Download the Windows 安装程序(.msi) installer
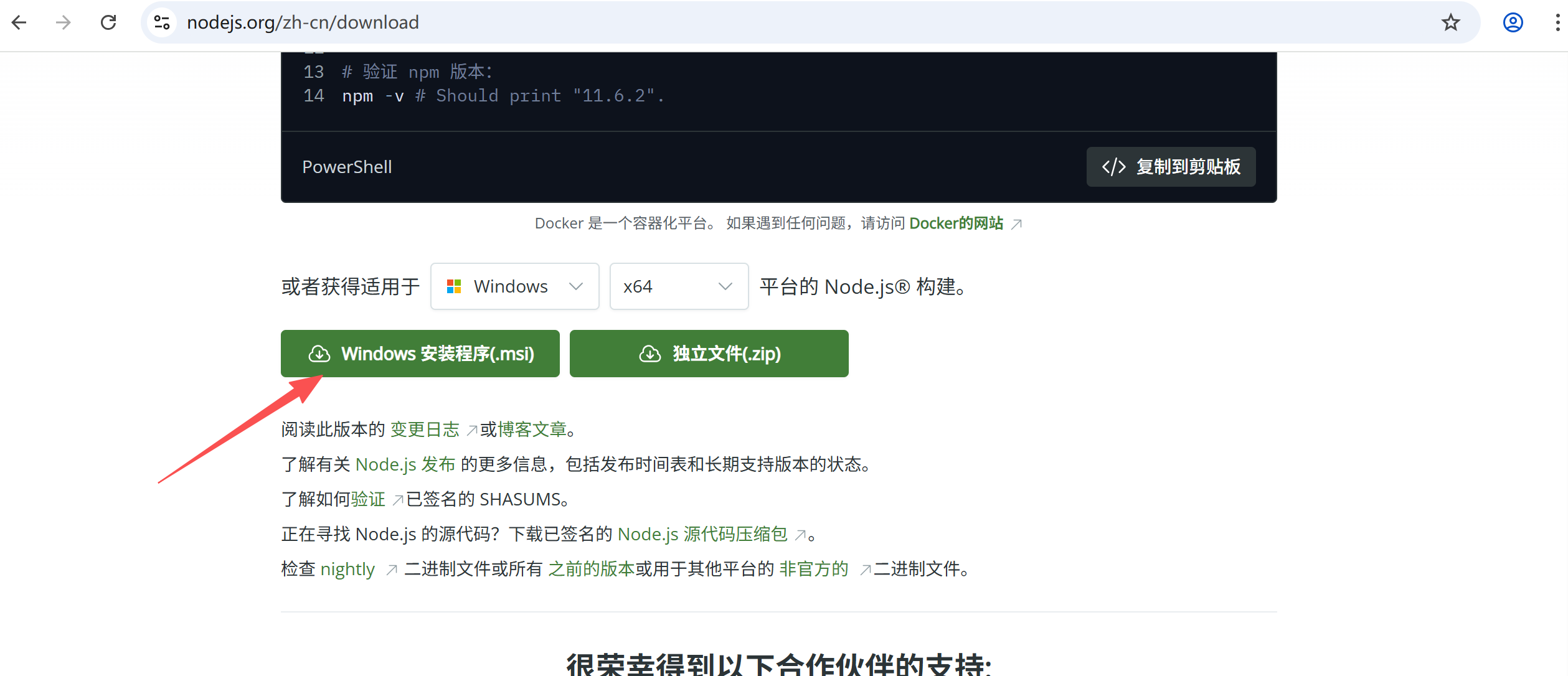 pos(420,354)
